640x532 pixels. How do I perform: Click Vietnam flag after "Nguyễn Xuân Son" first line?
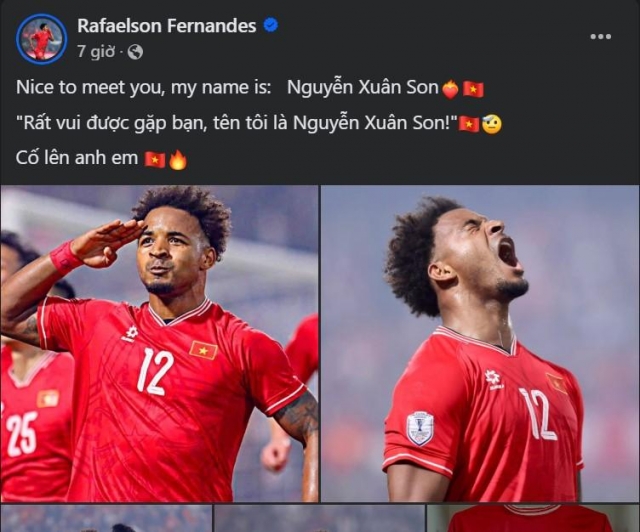pyautogui.click(x=473, y=89)
